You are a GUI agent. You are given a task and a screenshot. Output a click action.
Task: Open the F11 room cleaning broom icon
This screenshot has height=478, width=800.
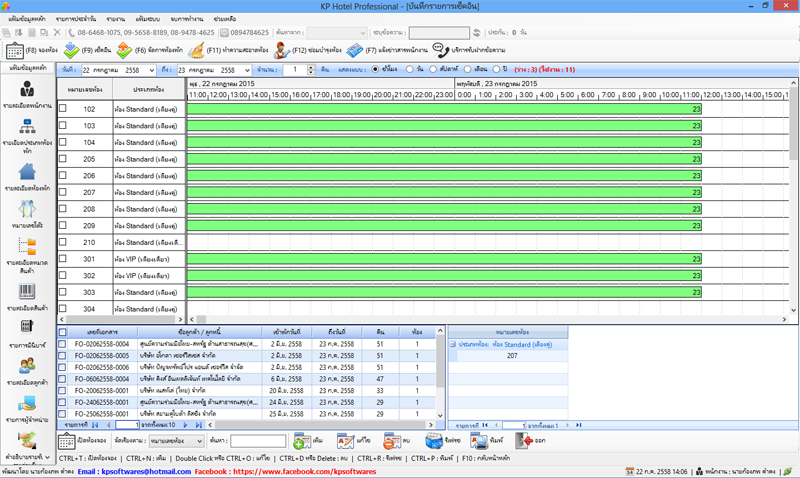click(x=196, y=51)
